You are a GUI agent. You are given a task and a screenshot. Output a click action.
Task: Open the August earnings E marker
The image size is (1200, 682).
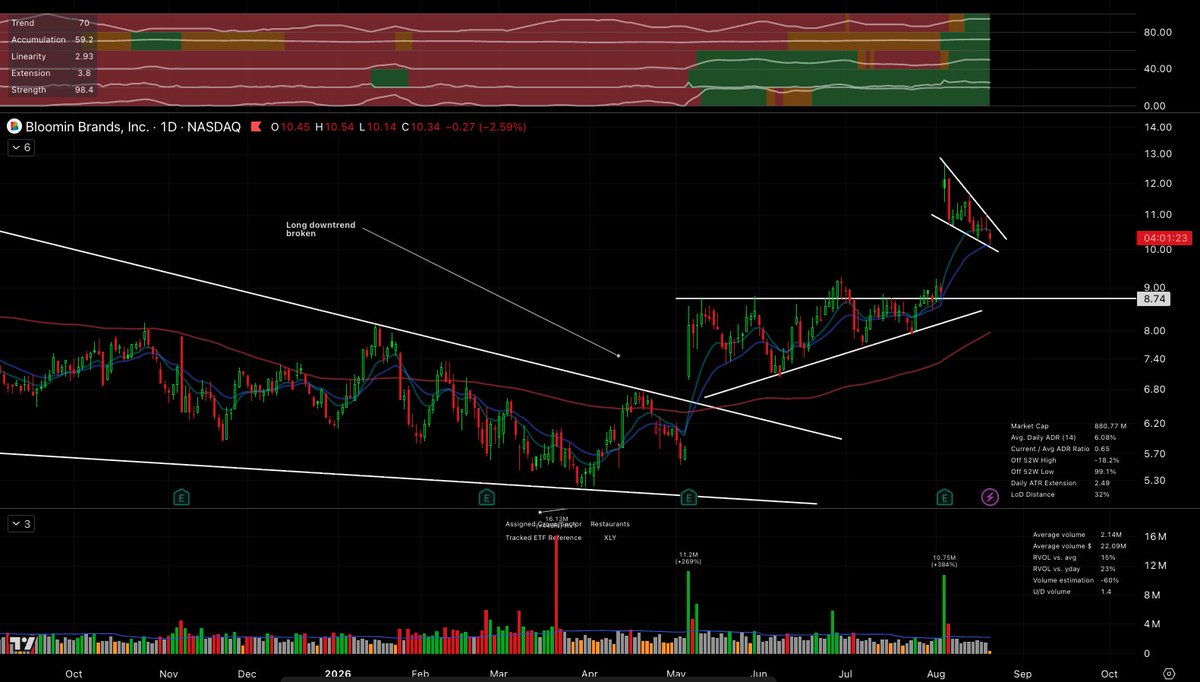click(x=944, y=497)
